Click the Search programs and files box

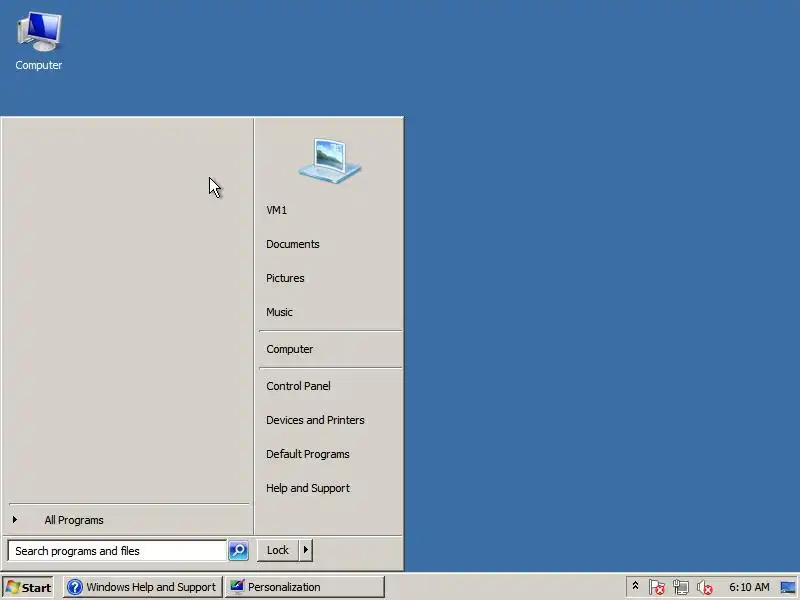click(x=117, y=551)
